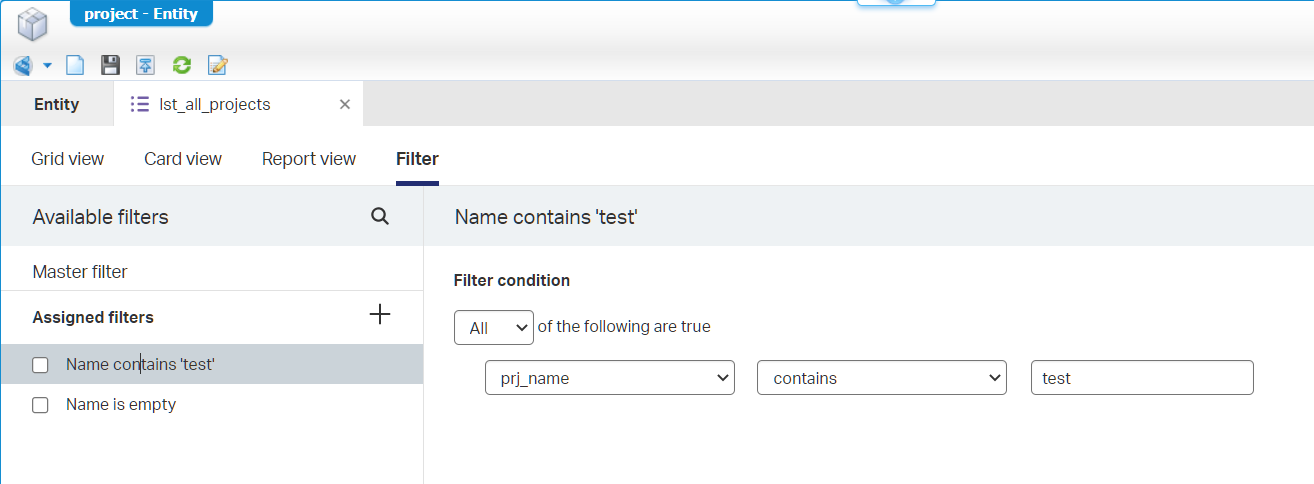This screenshot has width=1314, height=484.
Task: Add an assigned filter with plus icon
Action: point(380,315)
